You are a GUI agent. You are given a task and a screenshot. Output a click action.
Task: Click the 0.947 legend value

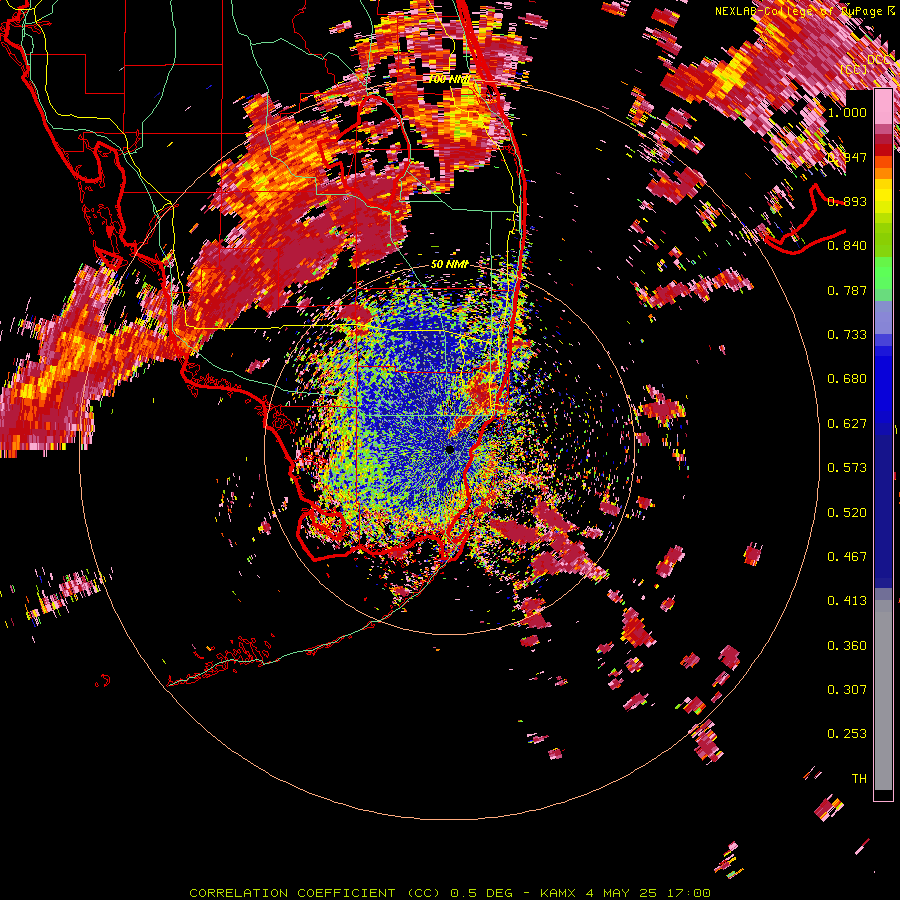point(847,157)
